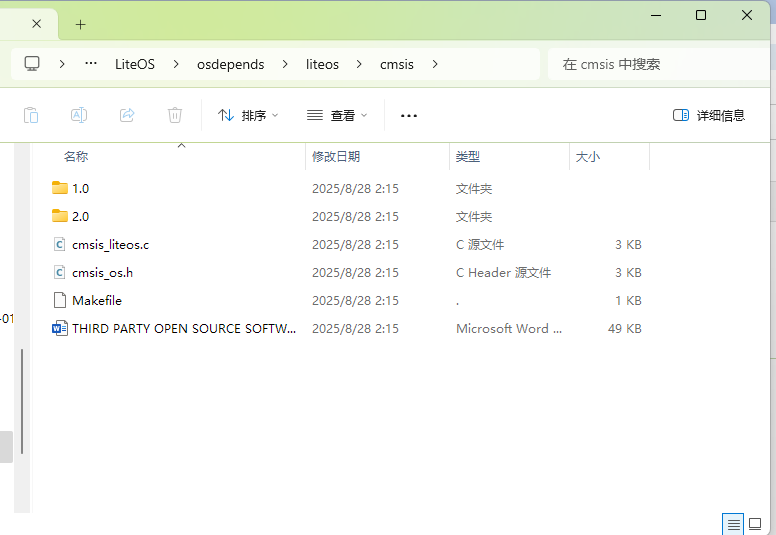Close the current tab
Viewport: 776px width, 535px height.
[x=37, y=24]
